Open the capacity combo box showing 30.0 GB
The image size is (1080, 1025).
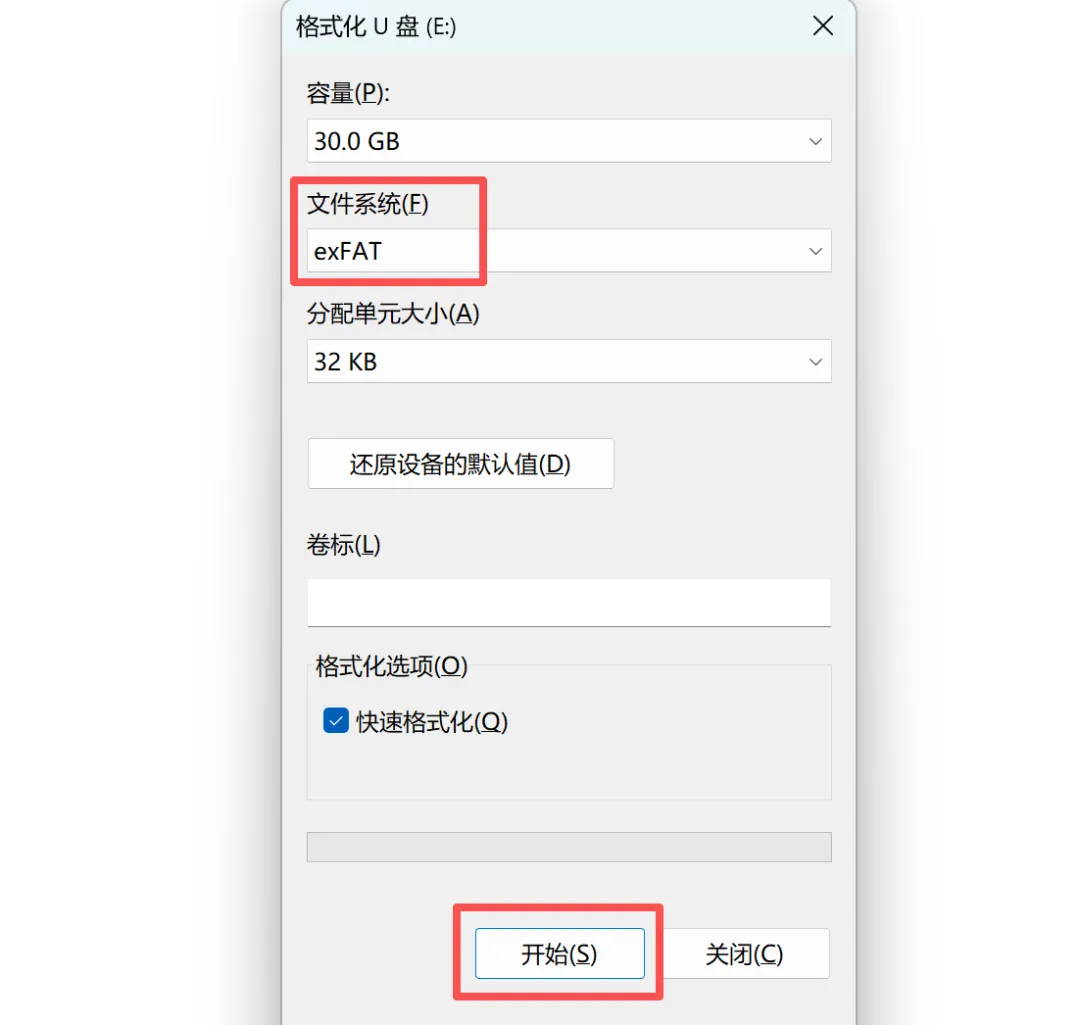coord(569,141)
